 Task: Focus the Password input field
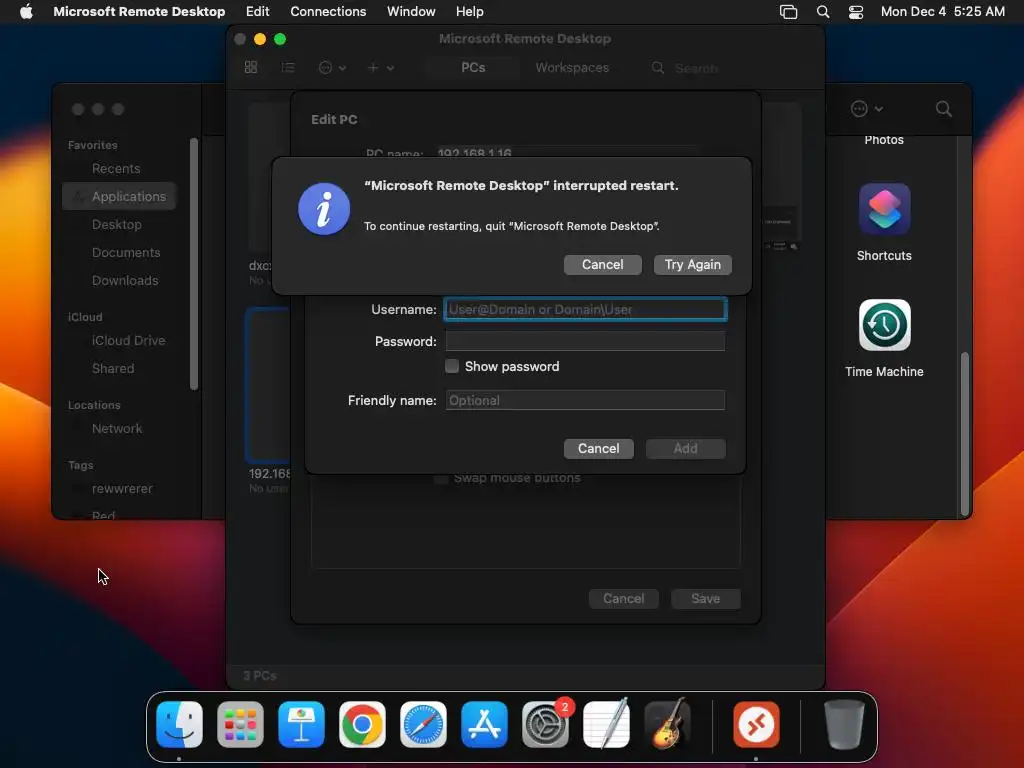click(x=585, y=342)
